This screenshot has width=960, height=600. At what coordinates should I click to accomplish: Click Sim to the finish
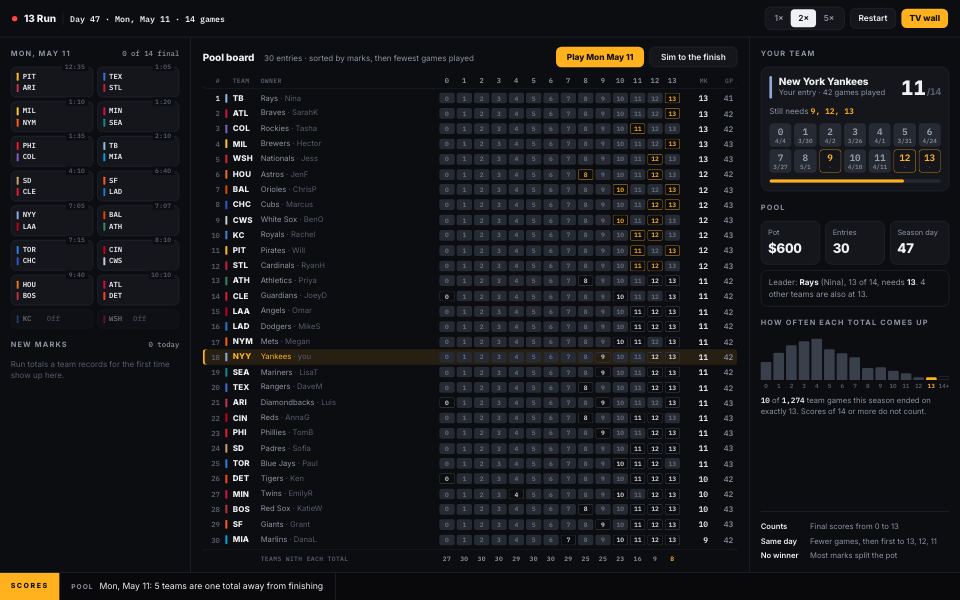(x=693, y=57)
